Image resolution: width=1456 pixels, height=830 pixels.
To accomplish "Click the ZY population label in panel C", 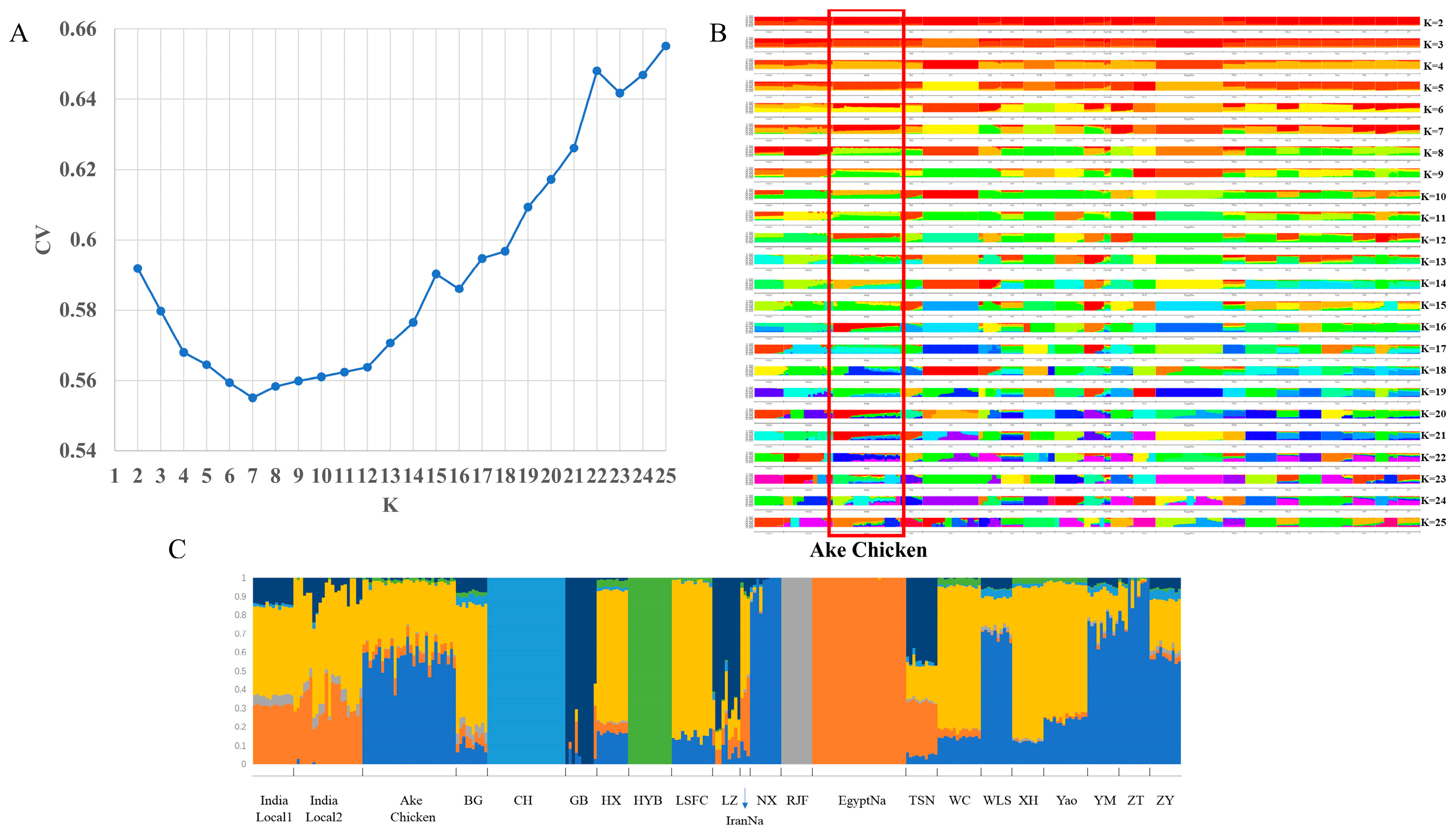I will point(1165,800).
